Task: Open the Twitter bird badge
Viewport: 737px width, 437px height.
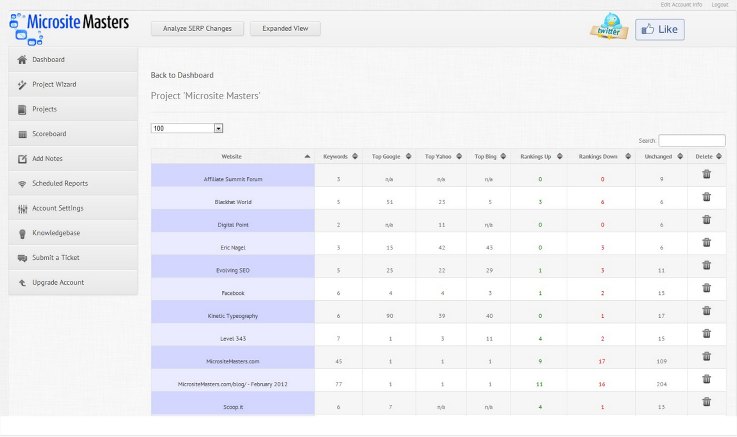Action: click(610, 27)
